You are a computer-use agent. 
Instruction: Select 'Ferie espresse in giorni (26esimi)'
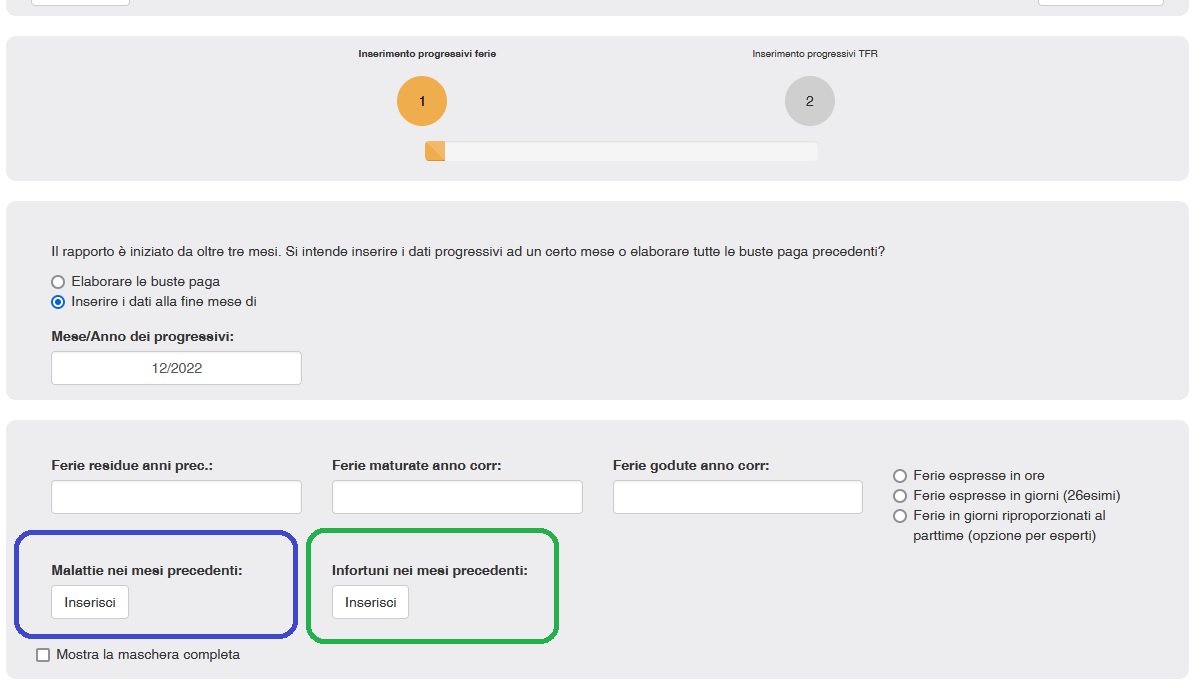tap(900, 496)
